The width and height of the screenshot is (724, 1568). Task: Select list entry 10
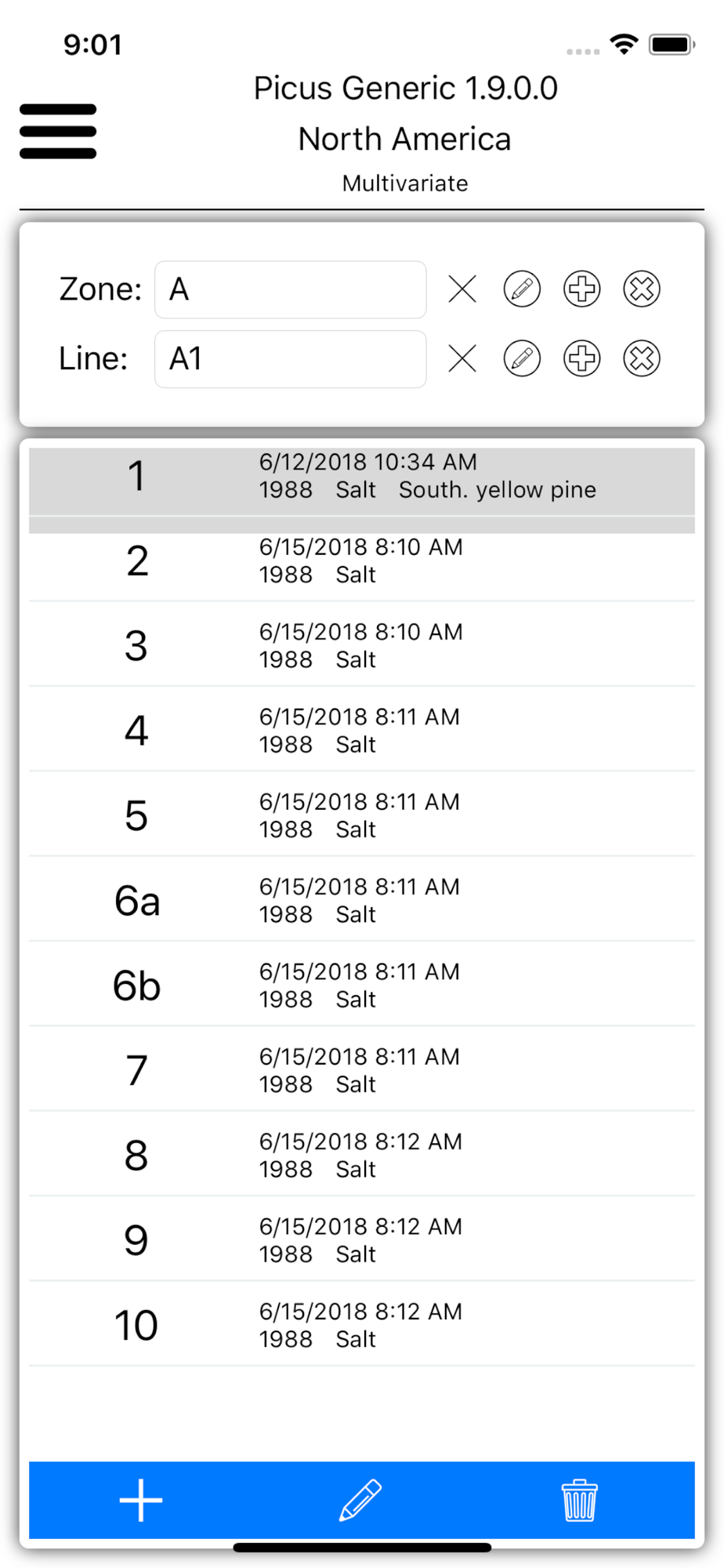[361, 1325]
